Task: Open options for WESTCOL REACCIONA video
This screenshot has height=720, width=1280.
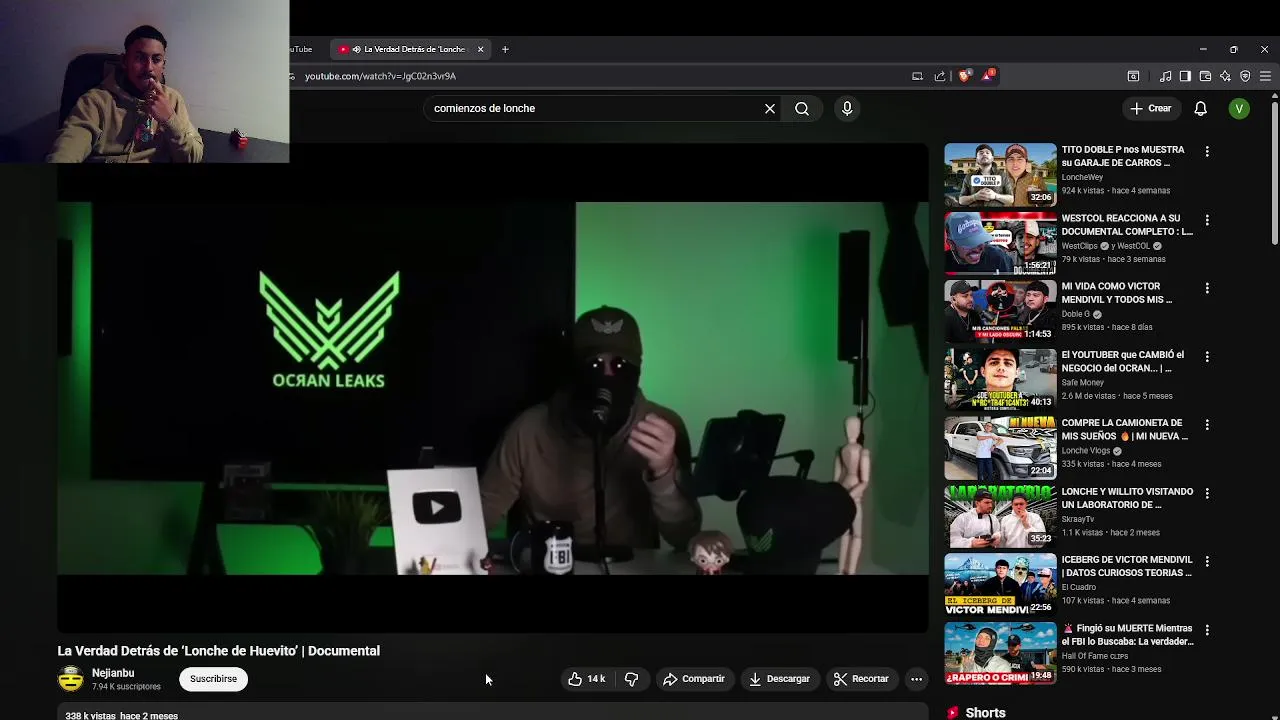Action: (x=1207, y=220)
